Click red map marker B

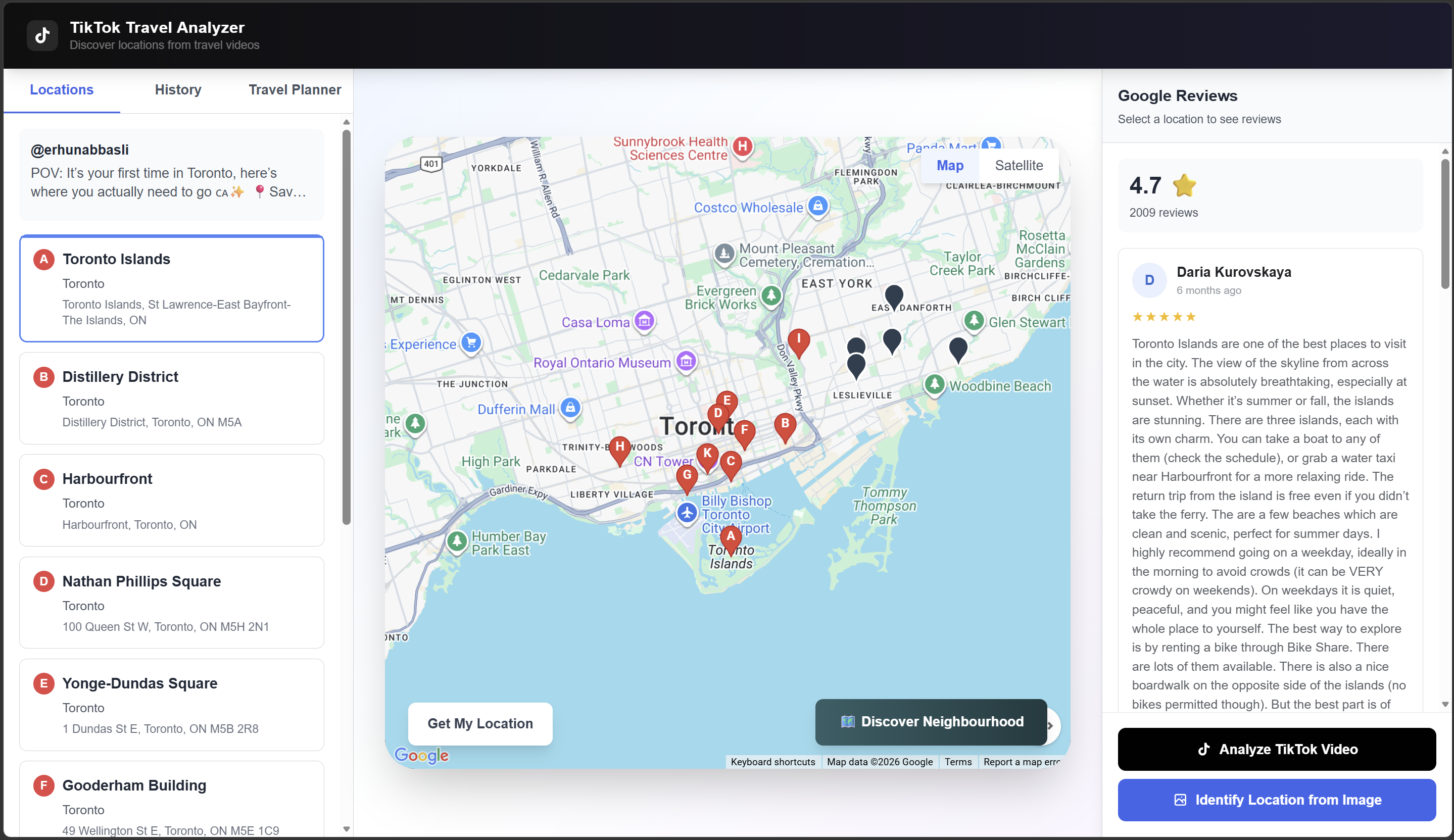point(785,425)
